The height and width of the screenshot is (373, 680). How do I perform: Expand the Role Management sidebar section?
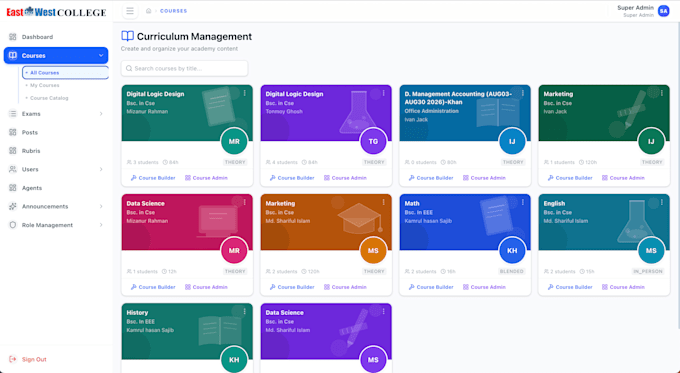pos(101,225)
